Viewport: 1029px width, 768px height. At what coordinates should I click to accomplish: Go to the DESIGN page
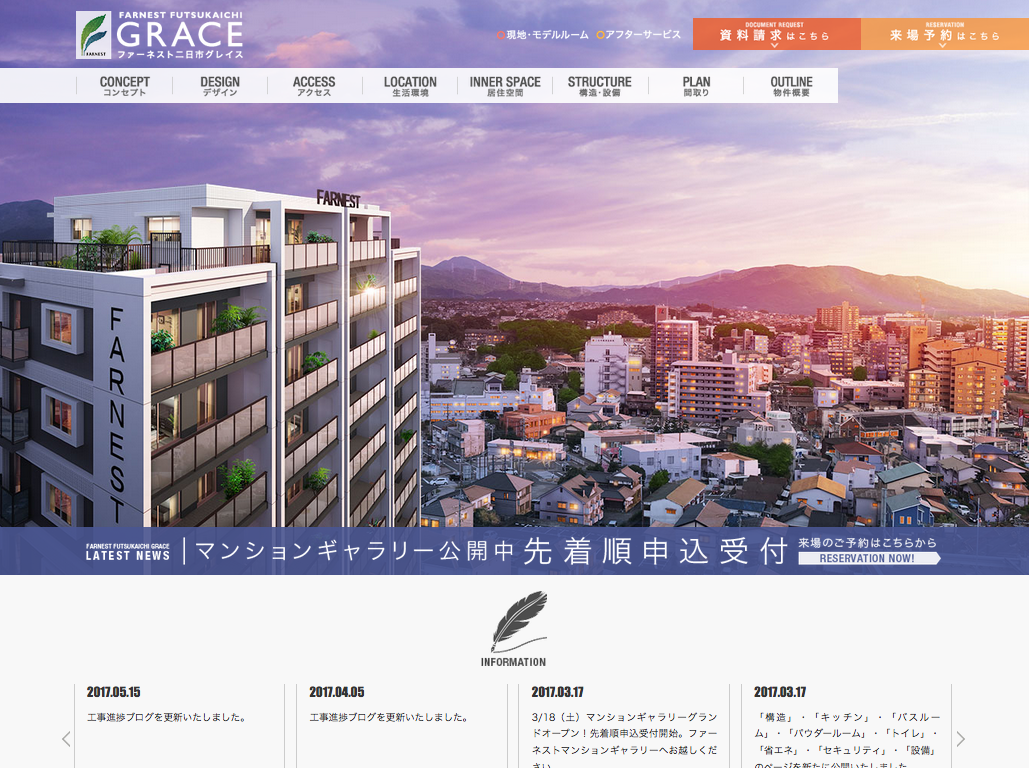point(220,86)
